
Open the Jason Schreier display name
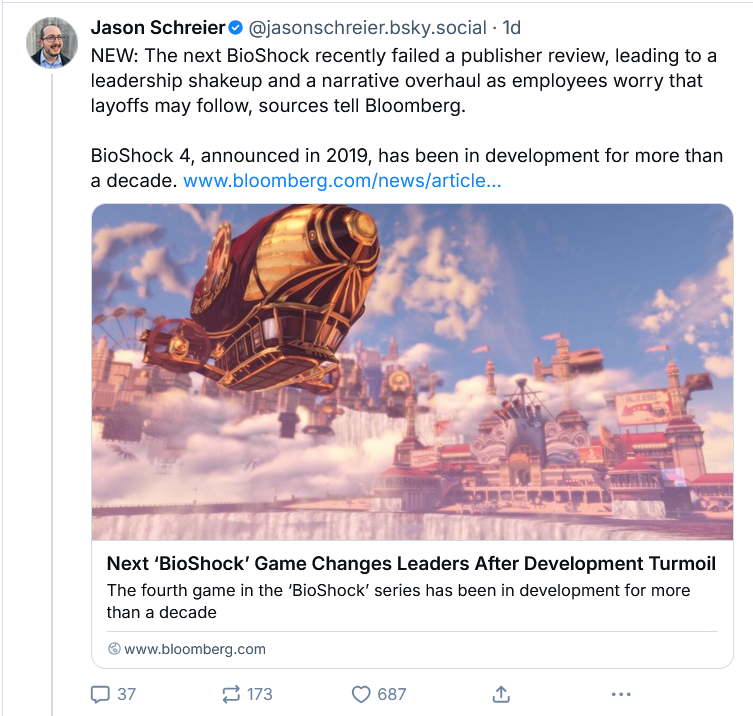pos(158,28)
